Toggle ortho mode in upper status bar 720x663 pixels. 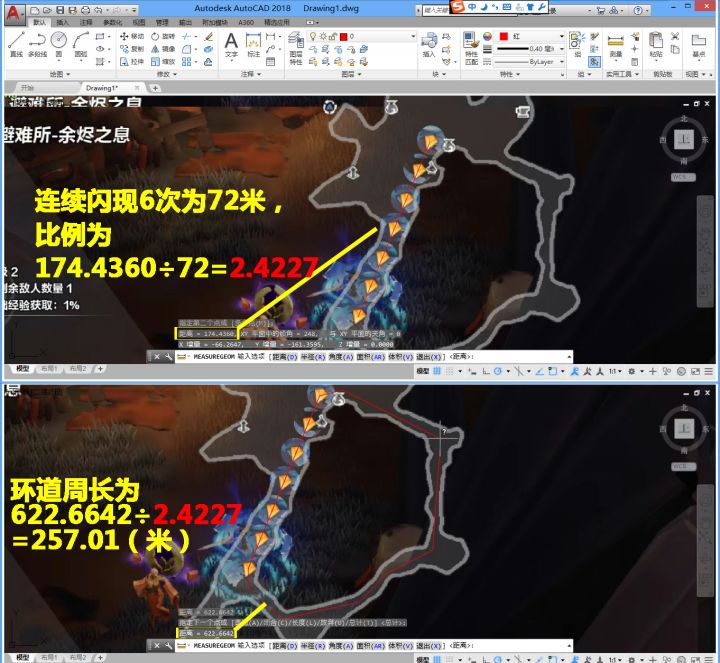(x=486, y=371)
